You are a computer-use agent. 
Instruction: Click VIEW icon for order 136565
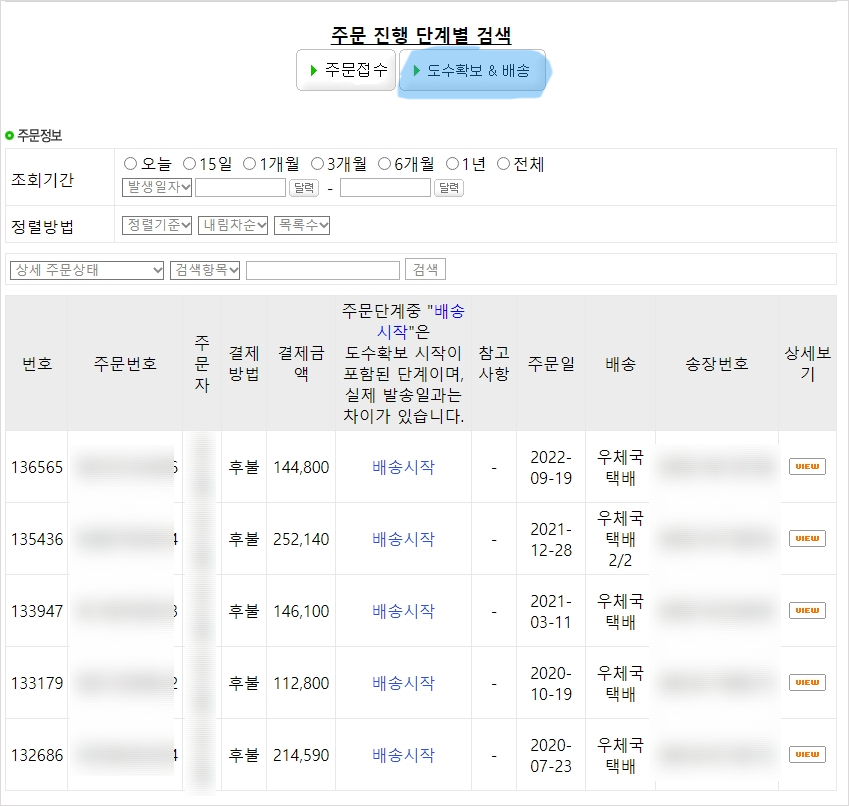(807, 466)
